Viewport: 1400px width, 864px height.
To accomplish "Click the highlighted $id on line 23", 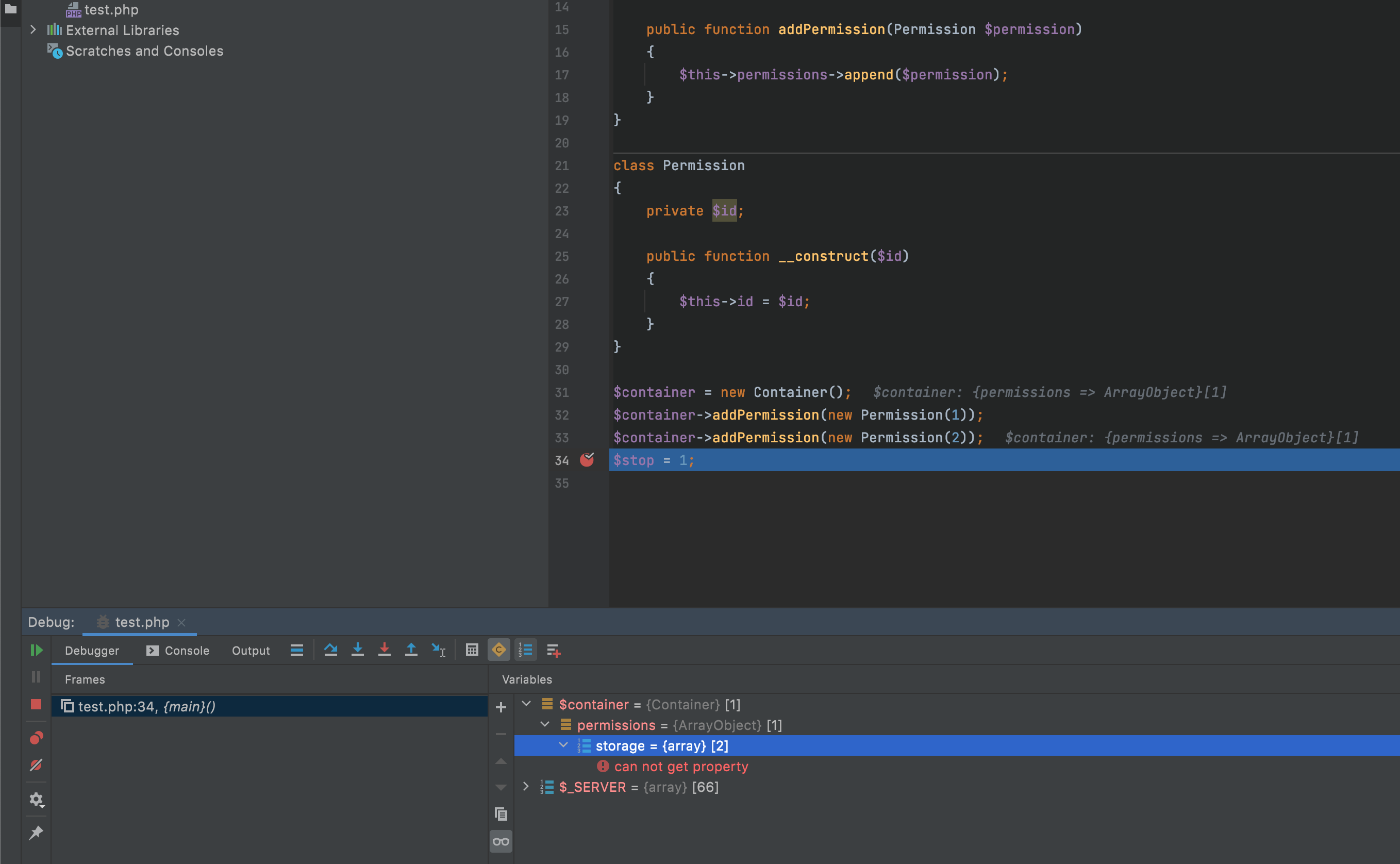I will (724, 211).
